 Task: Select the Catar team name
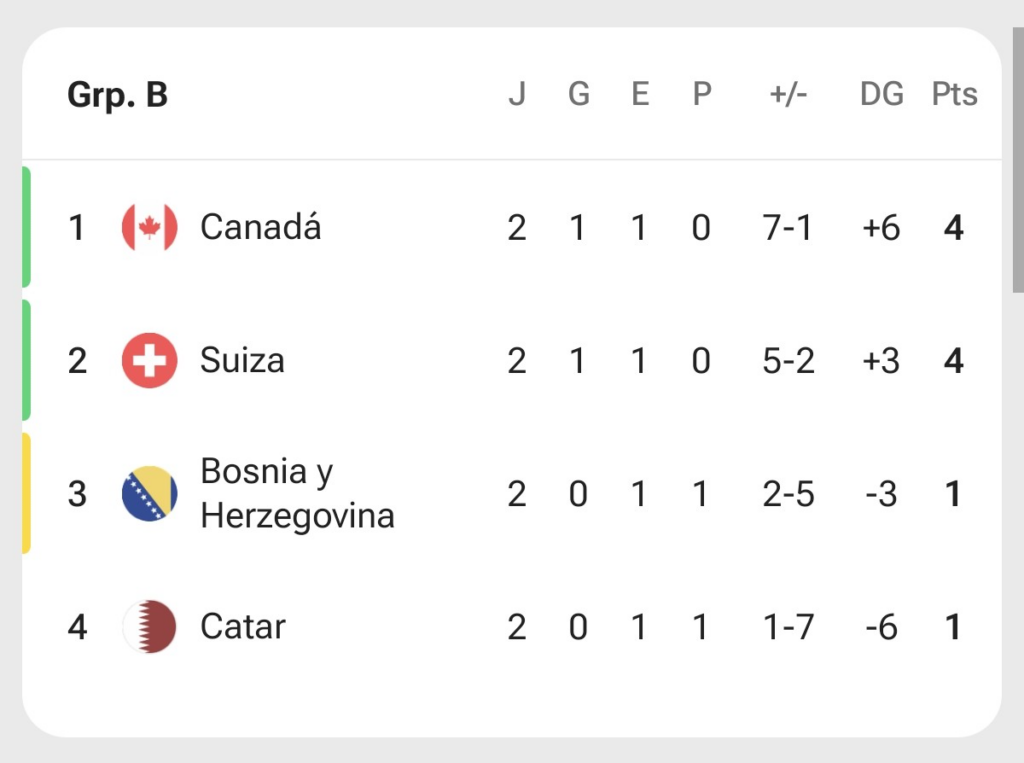click(x=243, y=626)
